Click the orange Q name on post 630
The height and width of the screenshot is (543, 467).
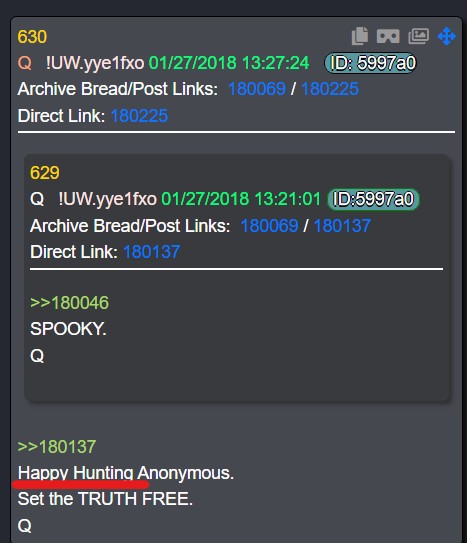pos(25,63)
